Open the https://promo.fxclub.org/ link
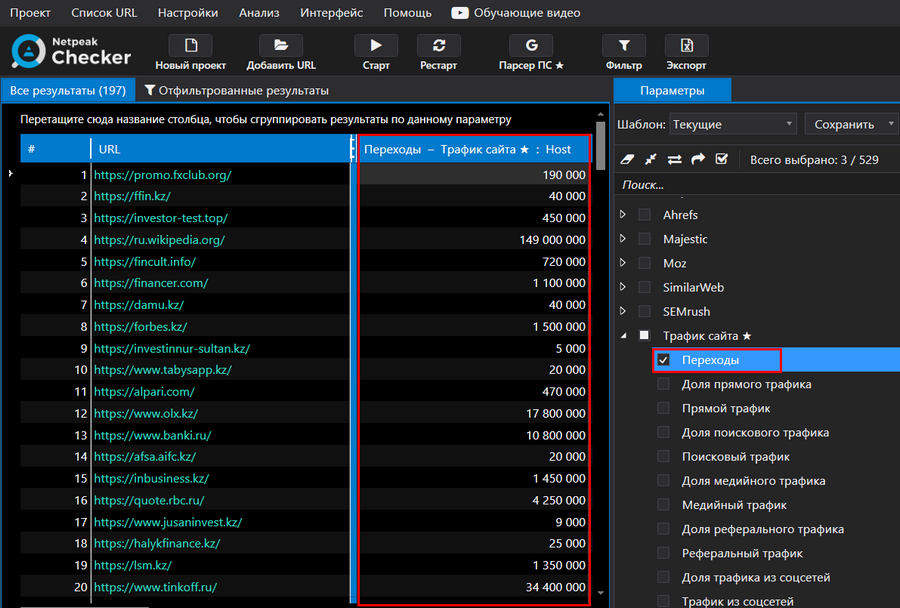 162,175
